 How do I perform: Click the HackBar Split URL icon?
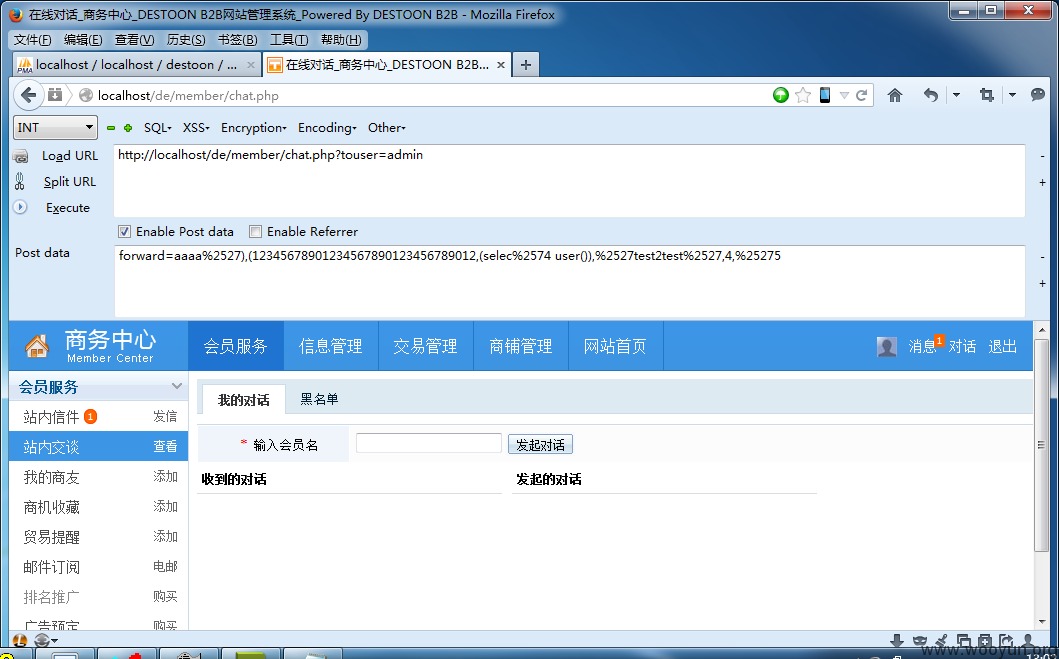click(20, 181)
